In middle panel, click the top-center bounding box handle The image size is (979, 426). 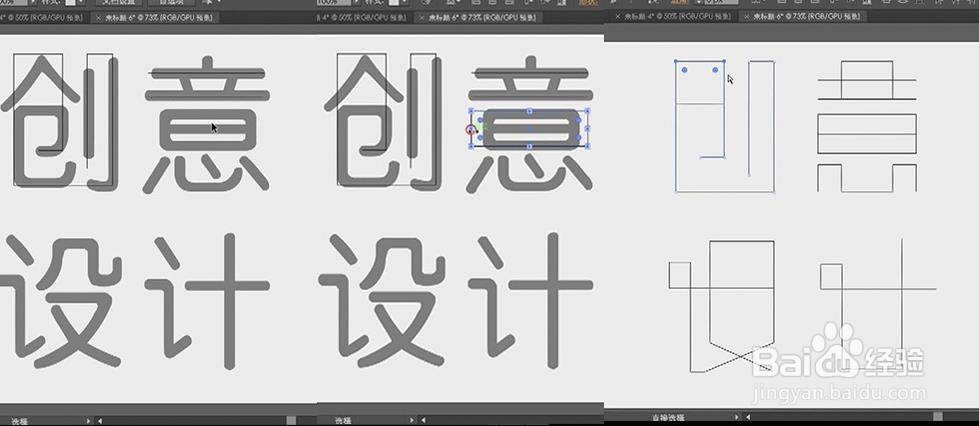pos(529,111)
